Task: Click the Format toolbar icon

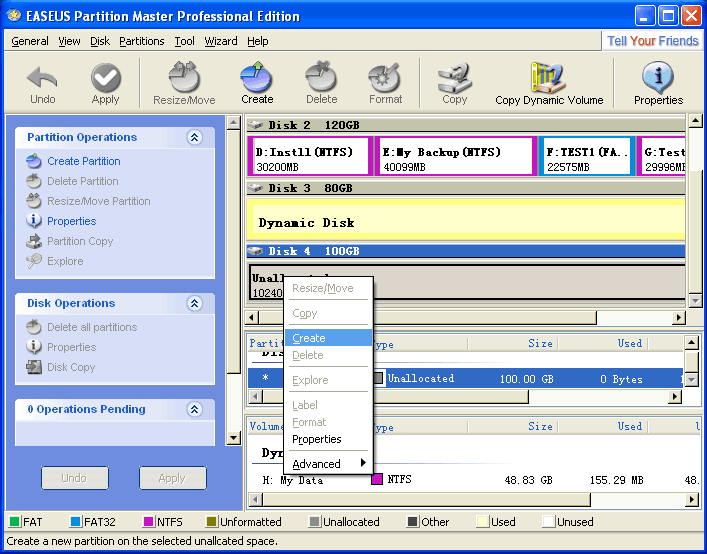Action: point(385,78)
